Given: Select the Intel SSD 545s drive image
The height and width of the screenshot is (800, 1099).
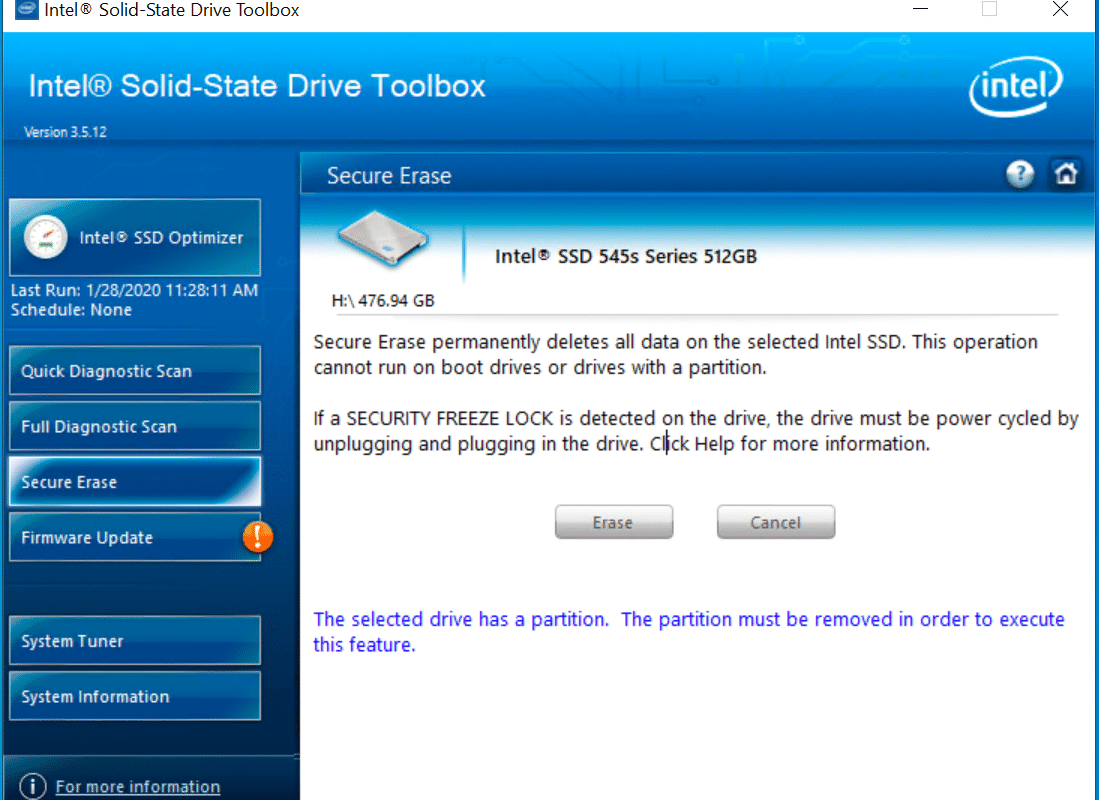Looking at the screenshot, I should pyautogui.click(x=383, y=239).
